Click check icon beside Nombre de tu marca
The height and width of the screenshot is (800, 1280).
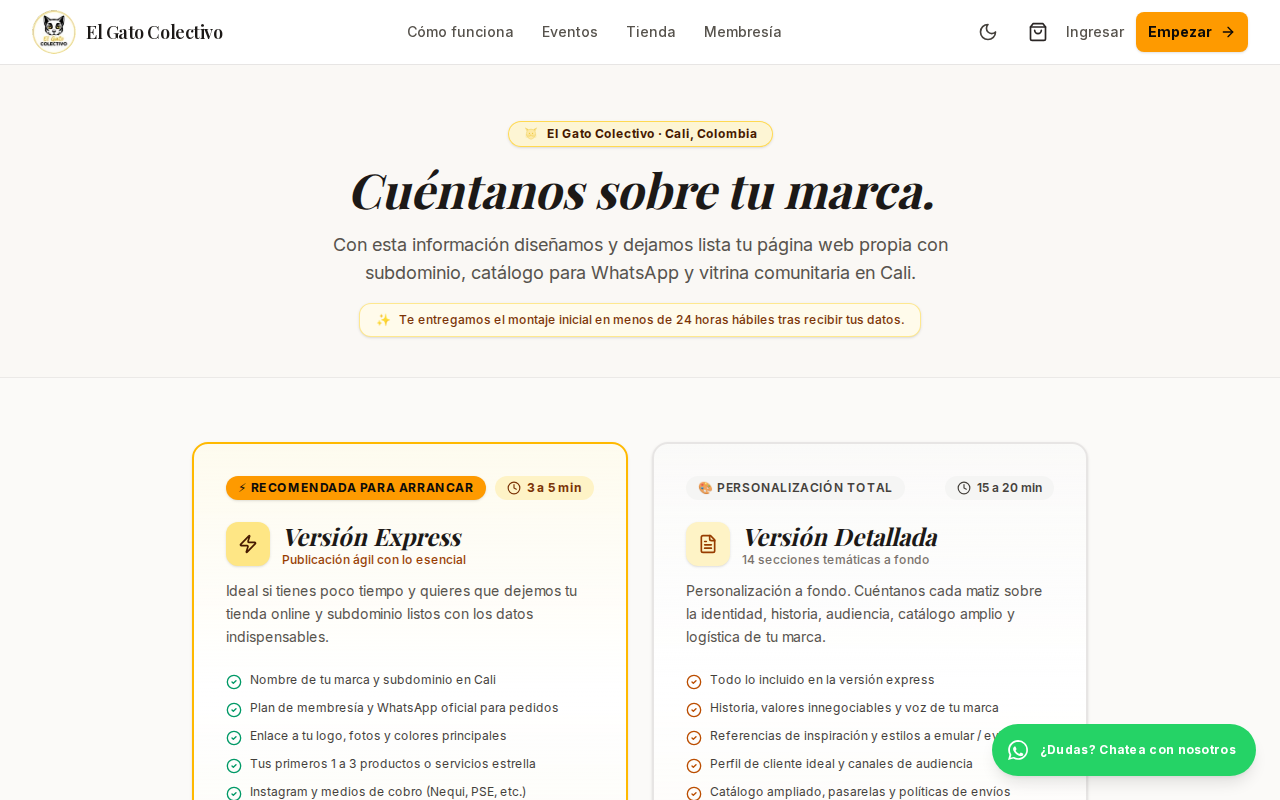pyautogui.click(x=234, y=682)
